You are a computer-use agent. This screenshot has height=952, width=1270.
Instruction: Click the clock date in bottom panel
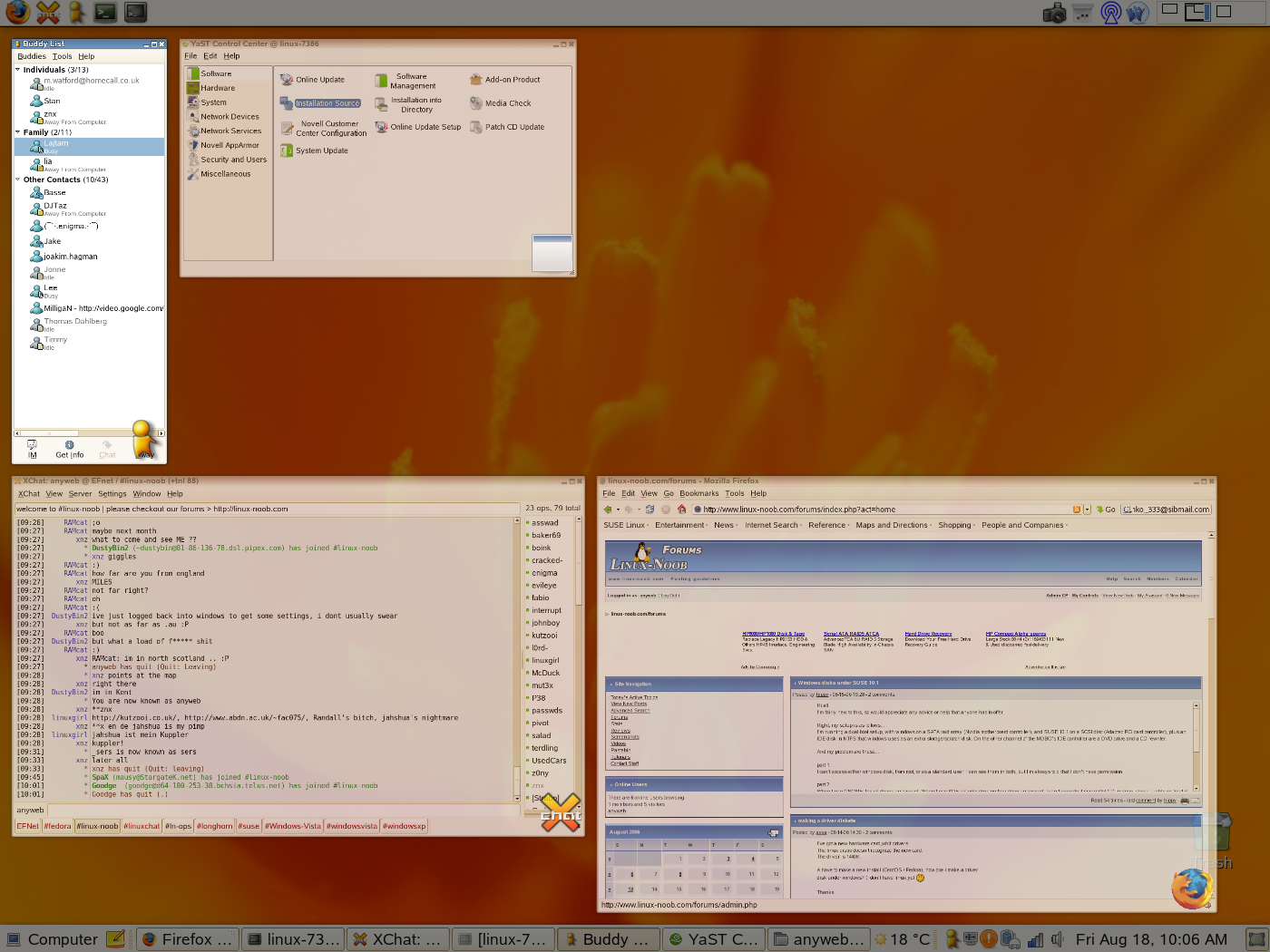click(1151, 939)
